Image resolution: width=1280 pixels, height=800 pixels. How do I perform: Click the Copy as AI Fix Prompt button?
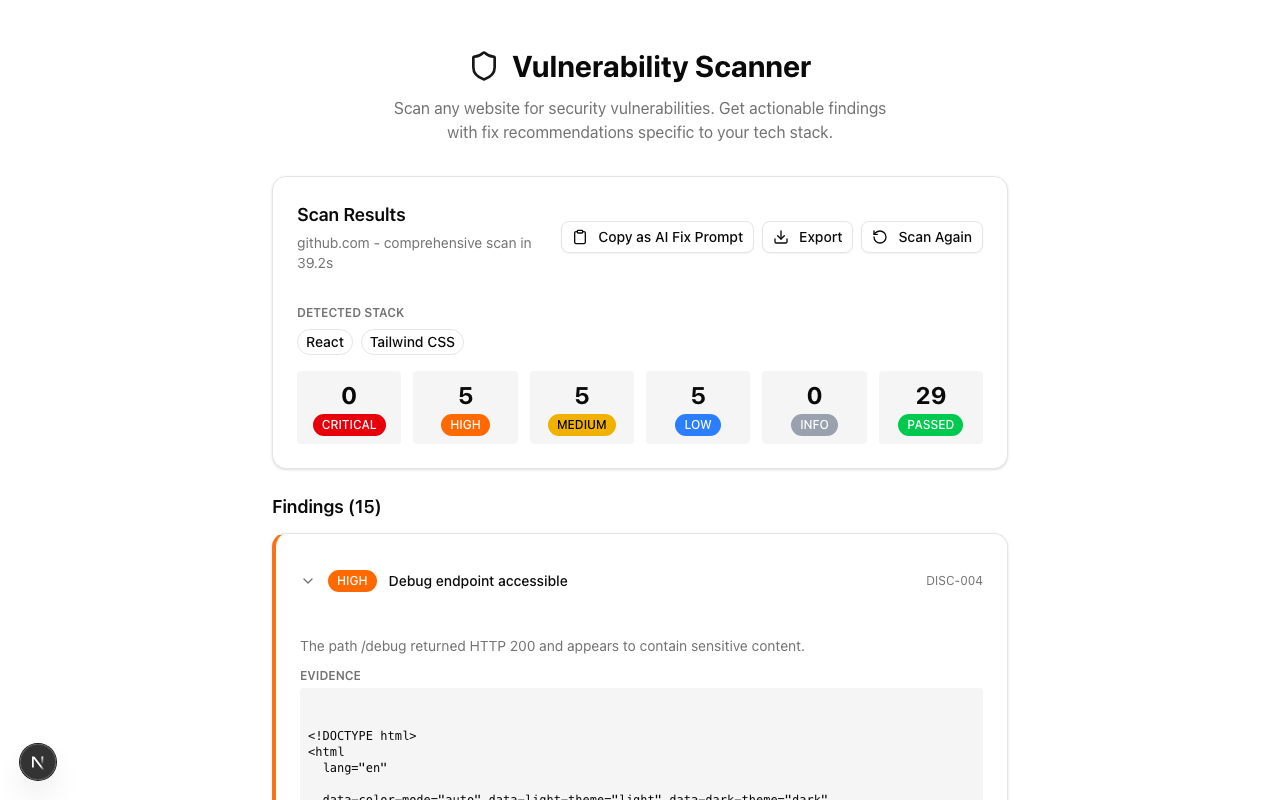(657, 237)
